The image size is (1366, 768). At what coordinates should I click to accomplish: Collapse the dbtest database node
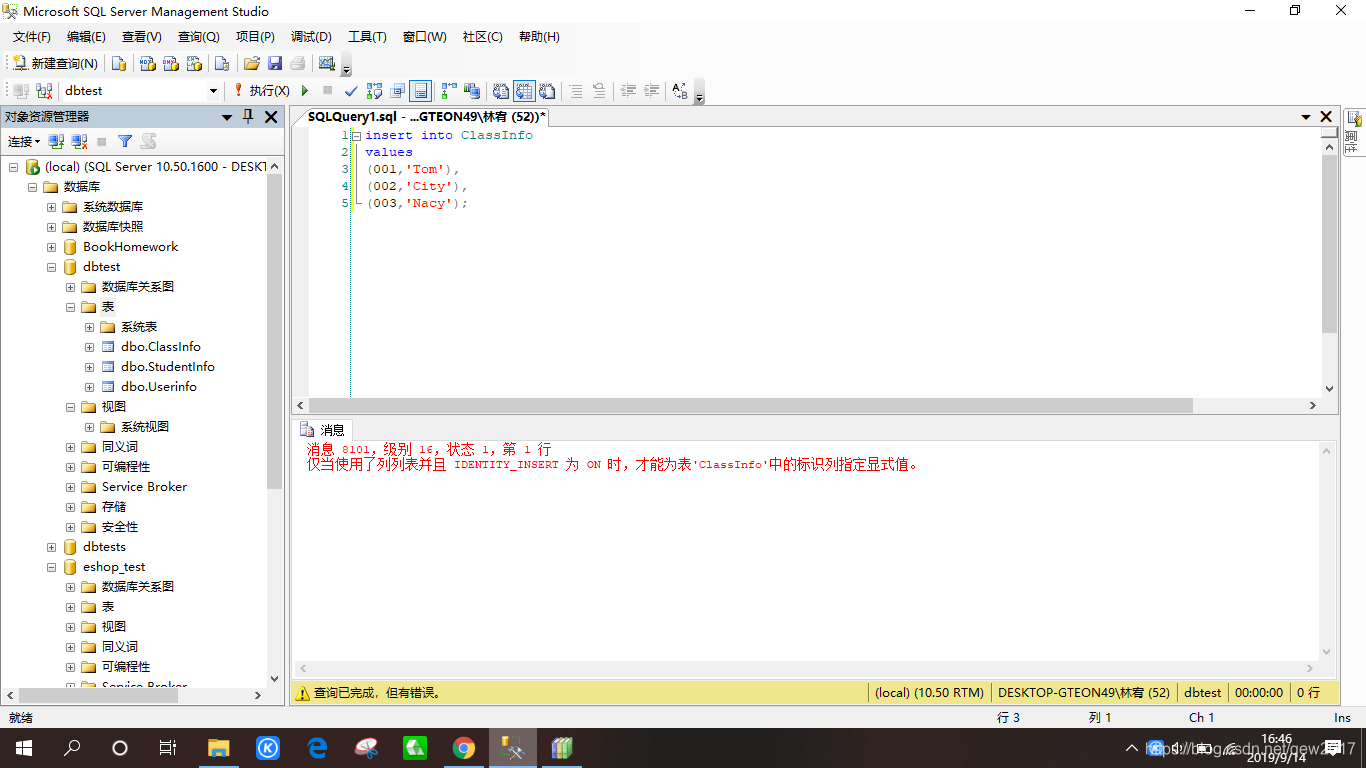(x=51, y=267)
